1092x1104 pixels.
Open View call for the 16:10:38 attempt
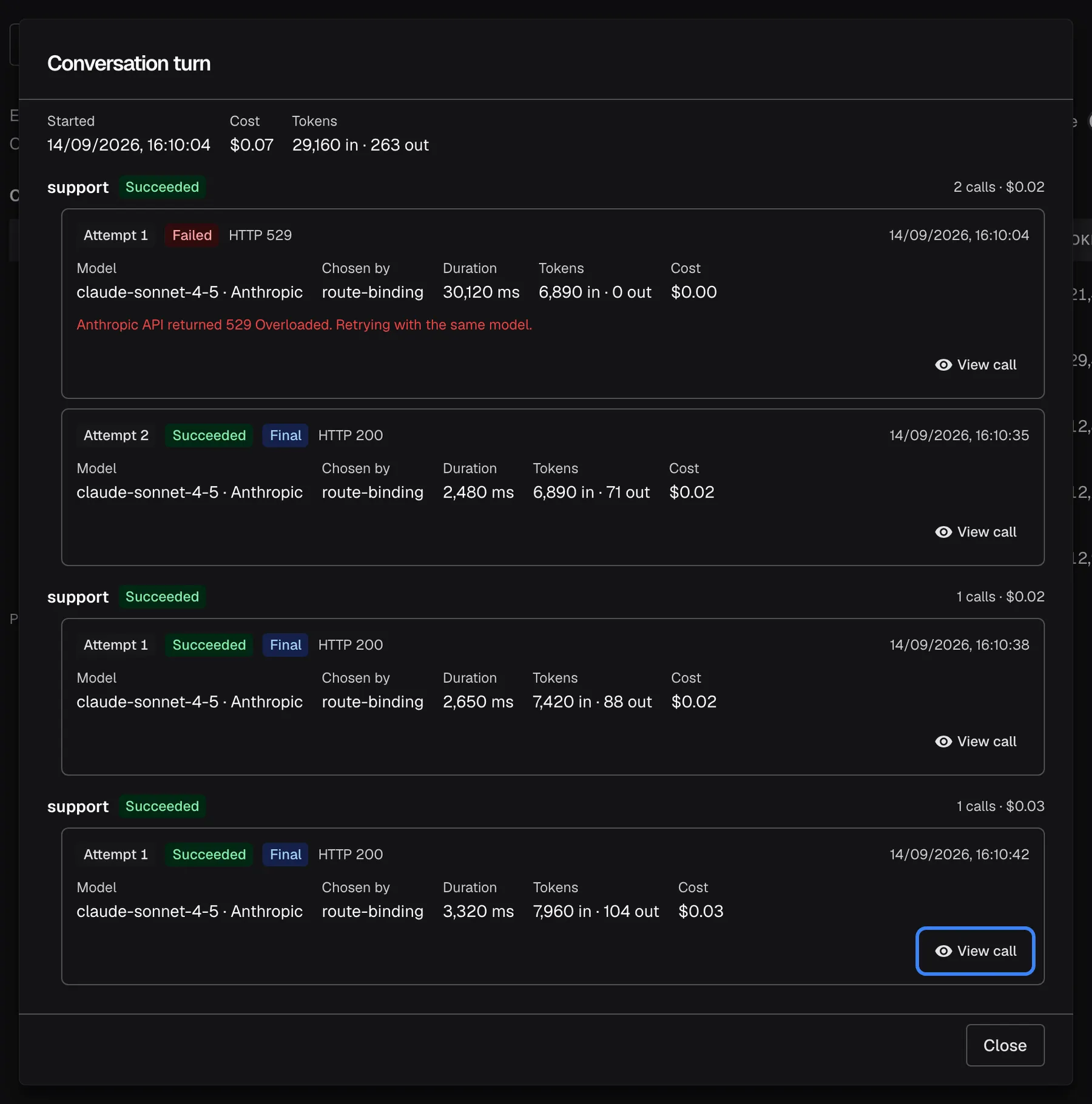click(976, 741)
